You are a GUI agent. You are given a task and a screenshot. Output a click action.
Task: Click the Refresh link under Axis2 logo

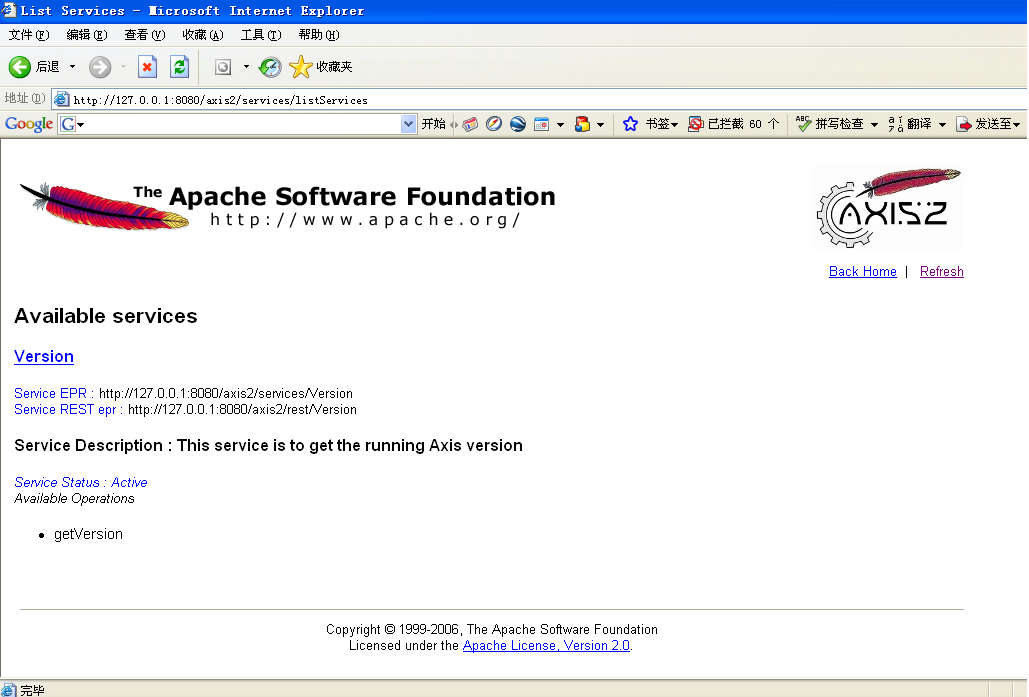click(942, 272)
